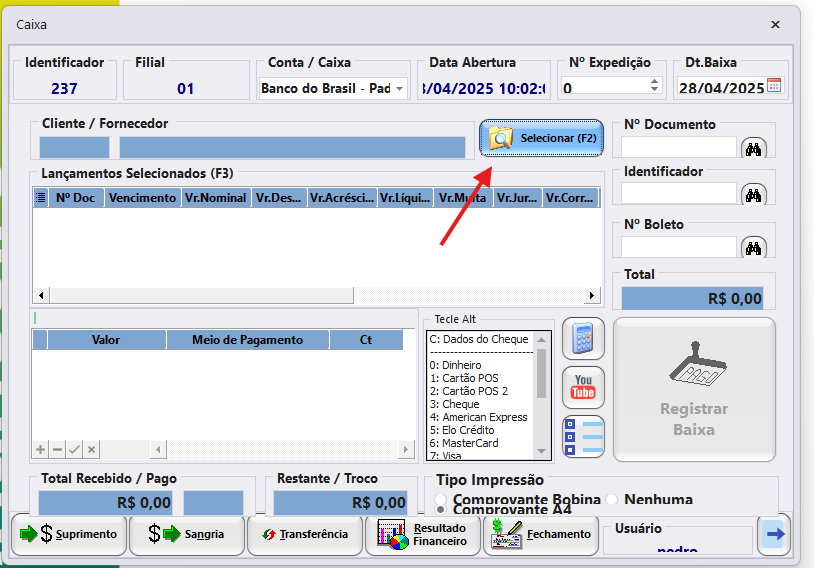The height and width of the screenshot is (568, 814).
Task: Open Sangria cash withdrawal button
Action: pyautogui.click(x=186, y=534)
